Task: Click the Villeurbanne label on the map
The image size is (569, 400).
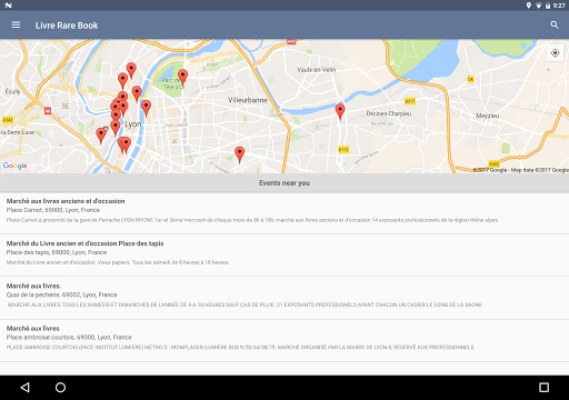Action: pos(247,100)
